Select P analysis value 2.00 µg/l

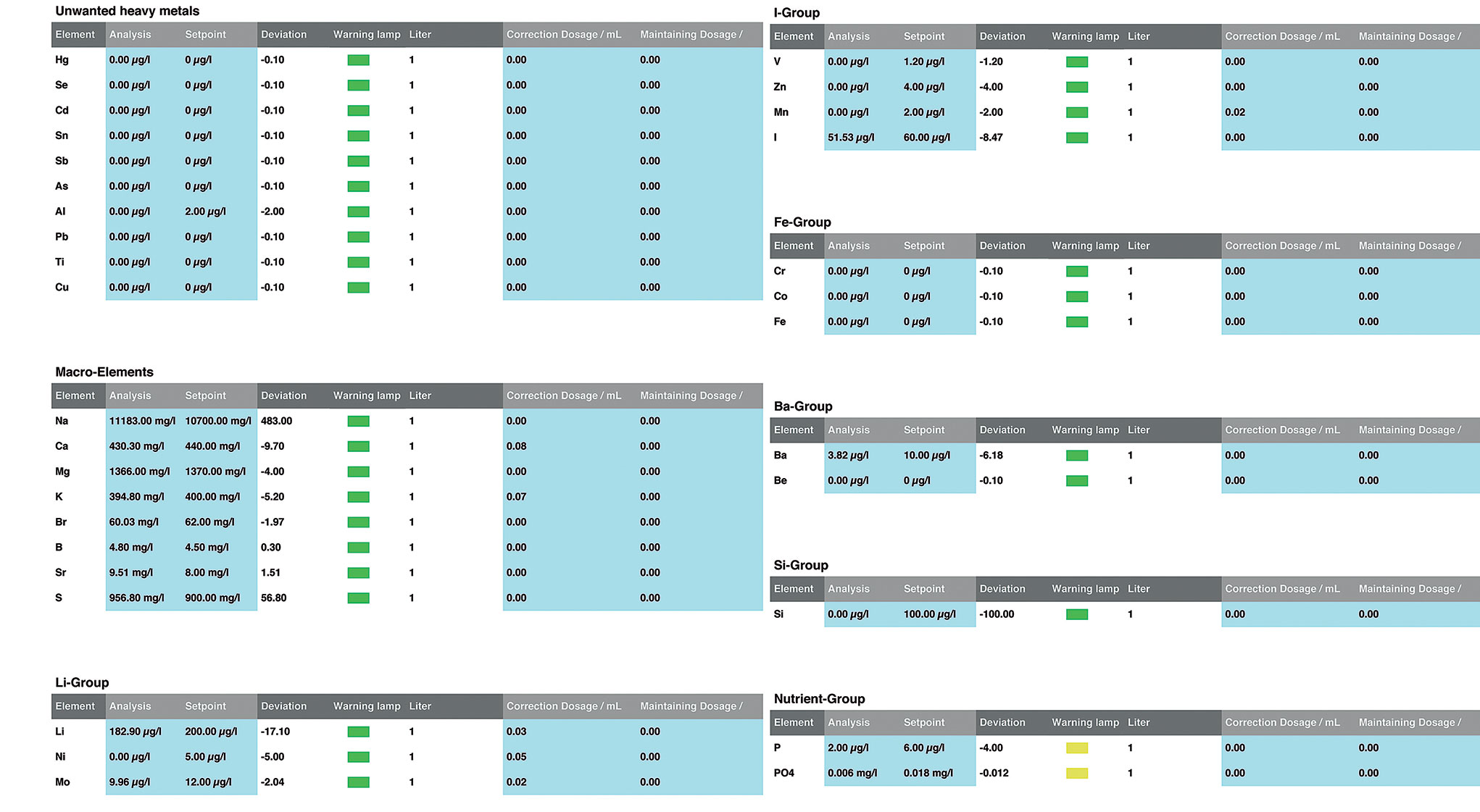848,748
